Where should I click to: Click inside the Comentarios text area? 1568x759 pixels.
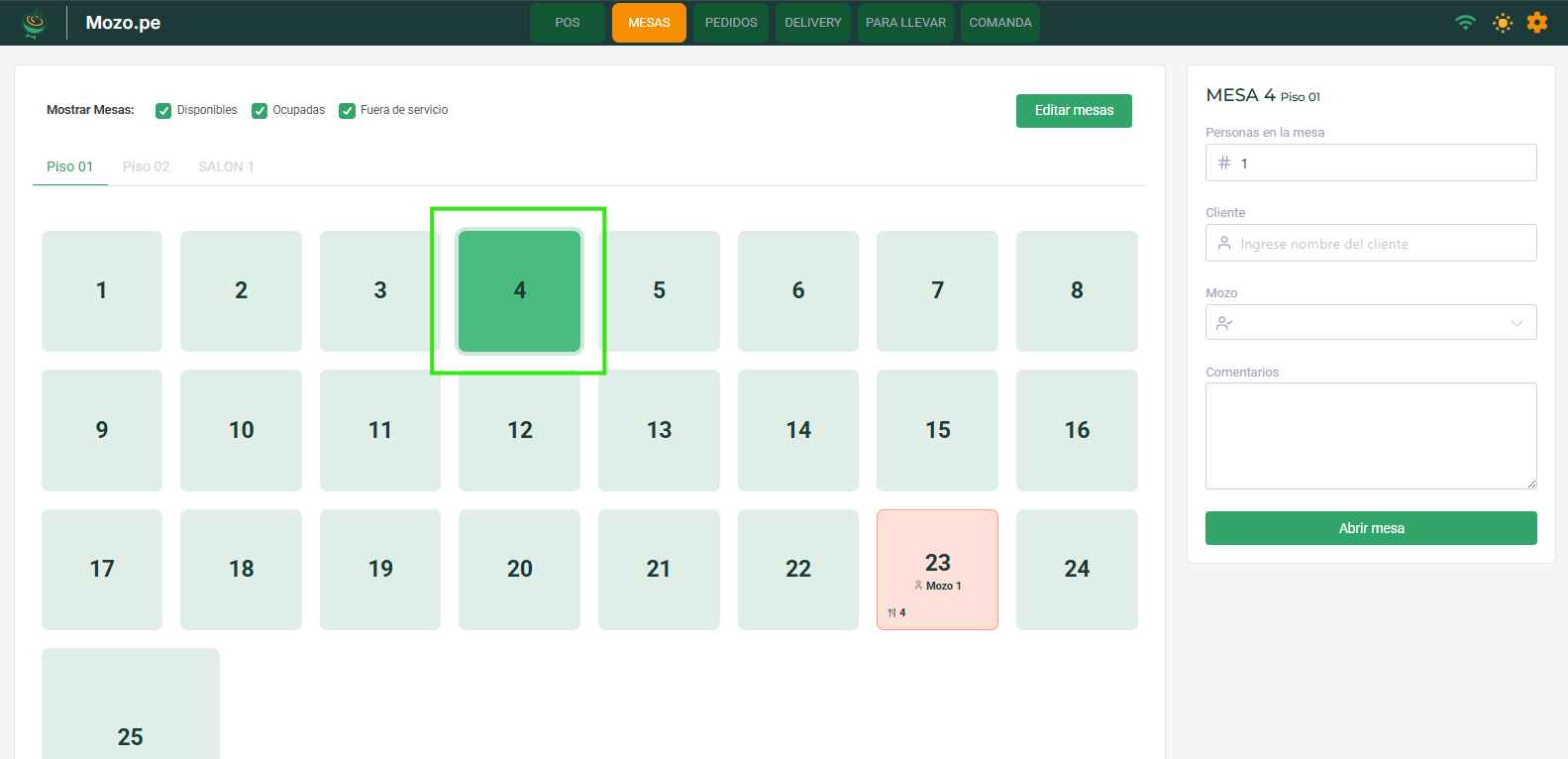tap(1370, 436)
